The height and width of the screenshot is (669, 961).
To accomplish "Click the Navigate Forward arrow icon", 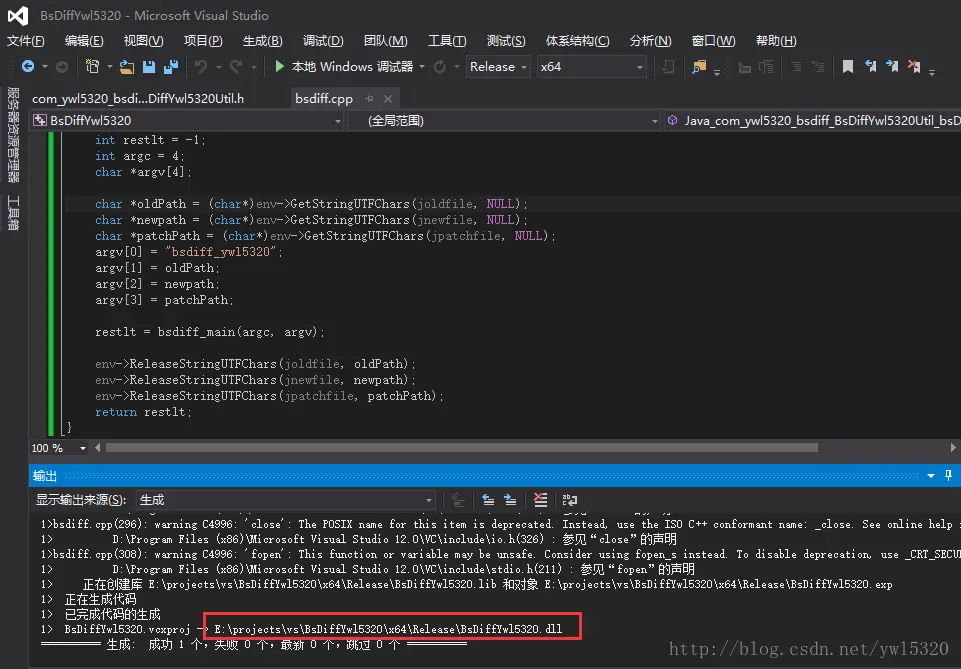I will pyautogui.click(x=62, y=67).
